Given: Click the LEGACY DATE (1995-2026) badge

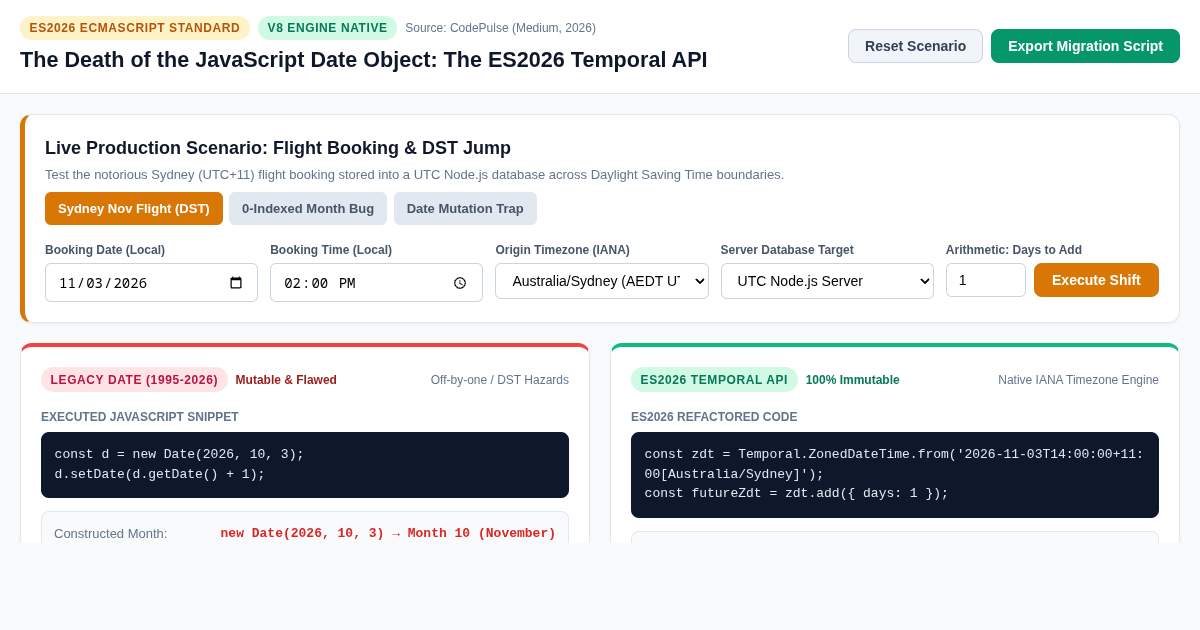Looking at the screenshot, I should [134, 380].
